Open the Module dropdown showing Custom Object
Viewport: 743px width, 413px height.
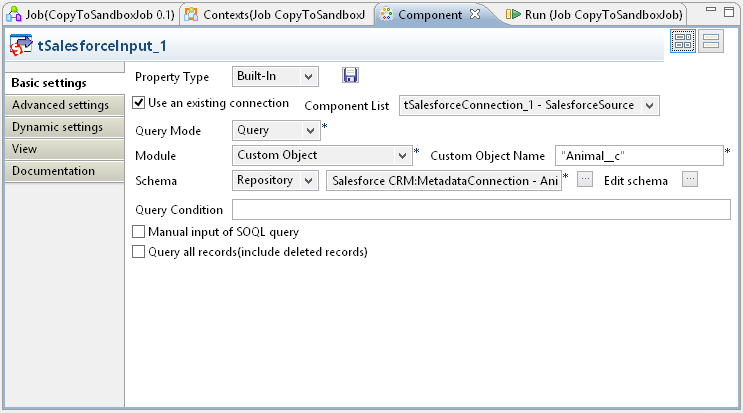pos(320,155)
